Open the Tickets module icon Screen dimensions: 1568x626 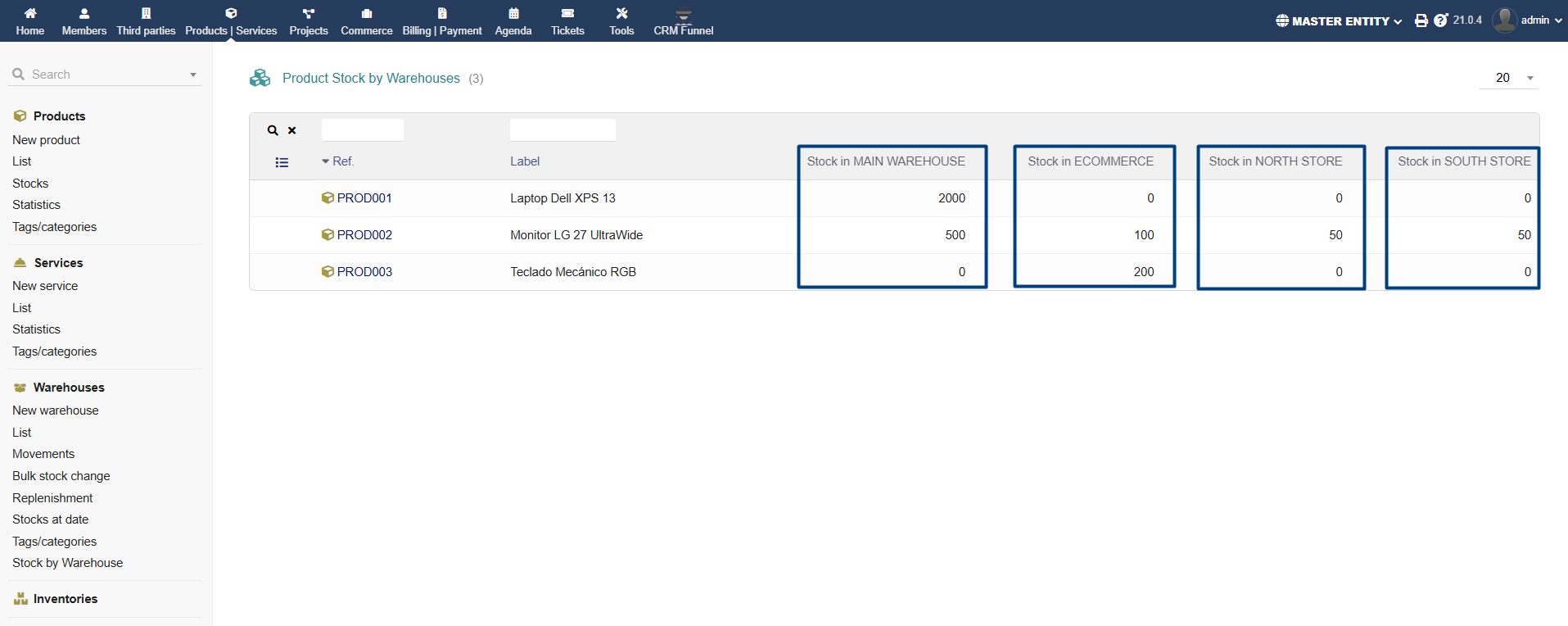tap(567, 14)
